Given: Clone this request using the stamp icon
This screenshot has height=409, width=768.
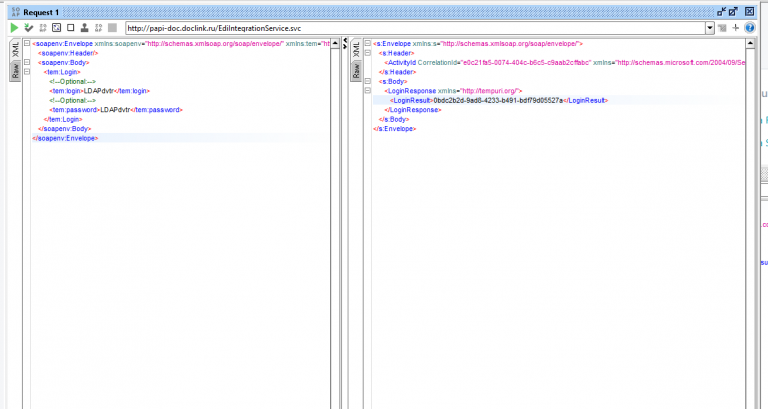Looking at the screenshot, I should pos(84,28).
